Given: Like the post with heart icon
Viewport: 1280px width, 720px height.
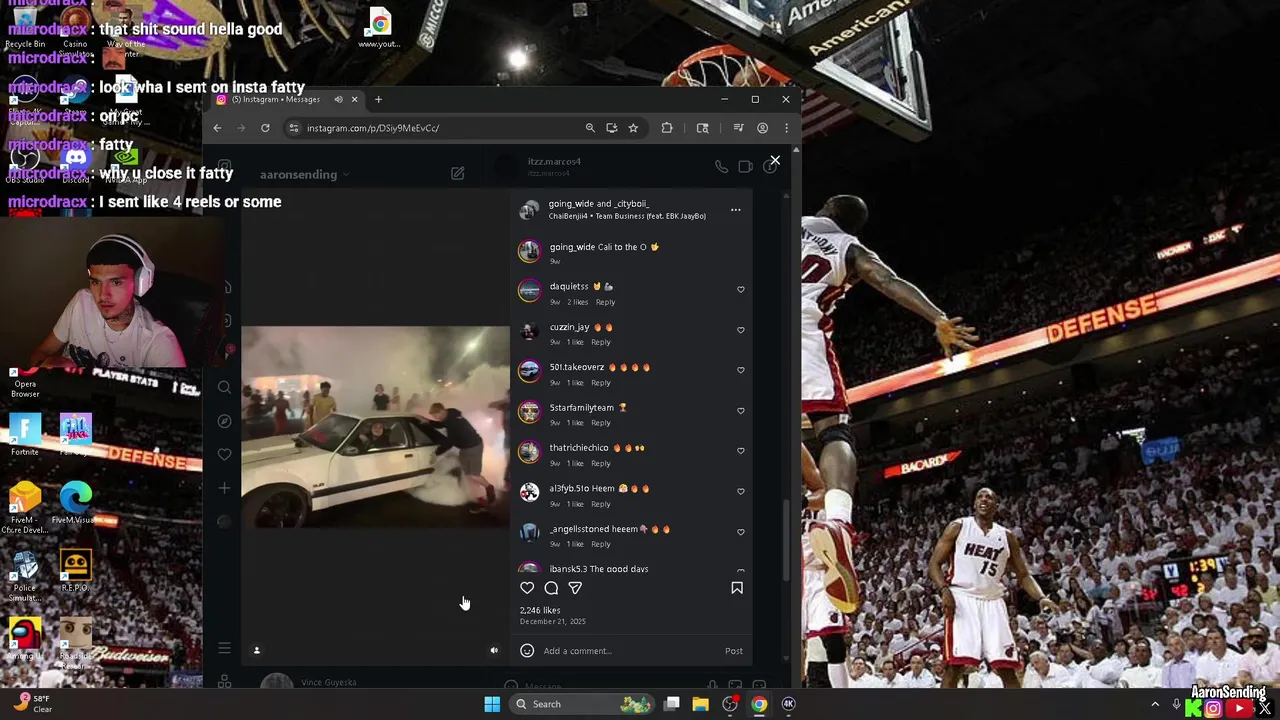Looking at the screenshot, I should point(527,588).
